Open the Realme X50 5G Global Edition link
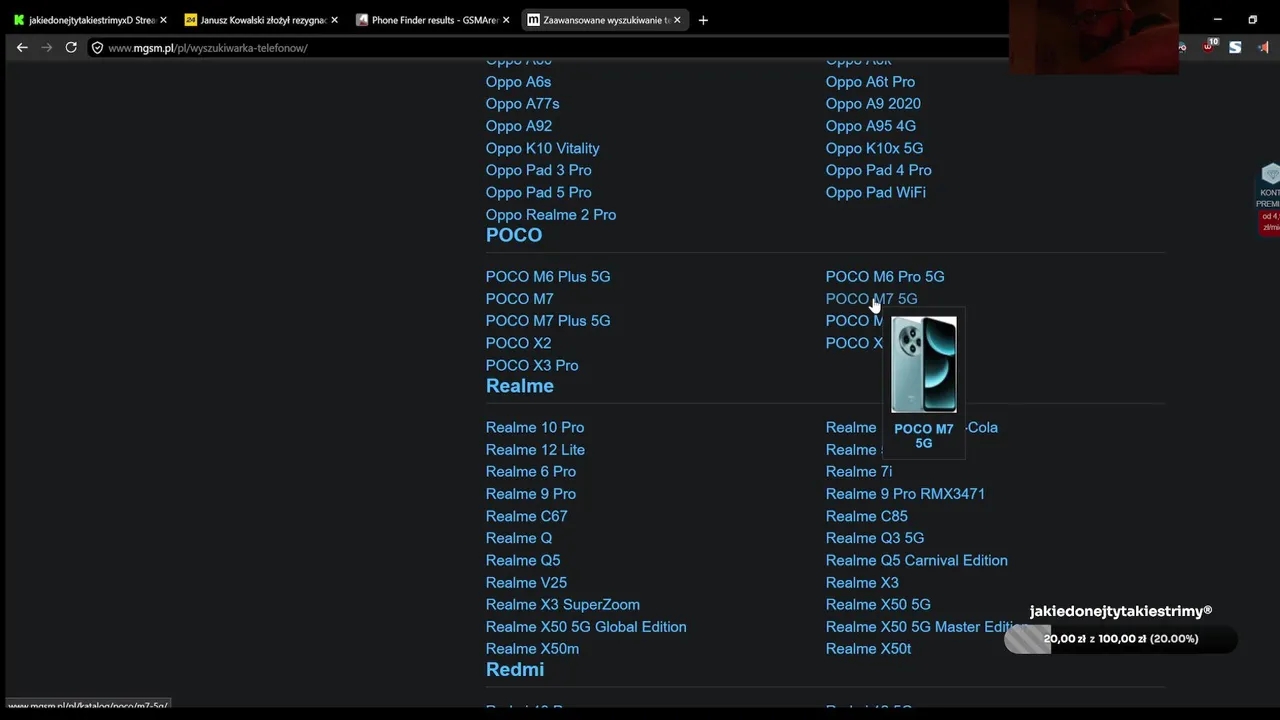Screen dimensions: 1280x720 point(586,627)
